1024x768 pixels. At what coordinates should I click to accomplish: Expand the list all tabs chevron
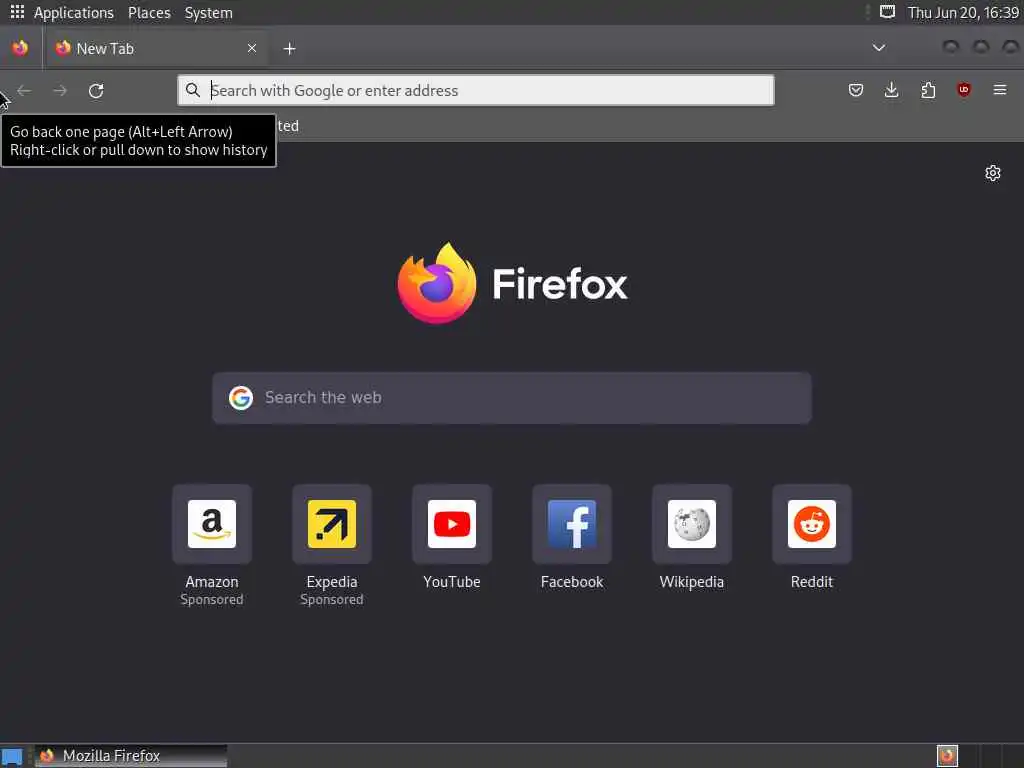[x=879, y=48]
